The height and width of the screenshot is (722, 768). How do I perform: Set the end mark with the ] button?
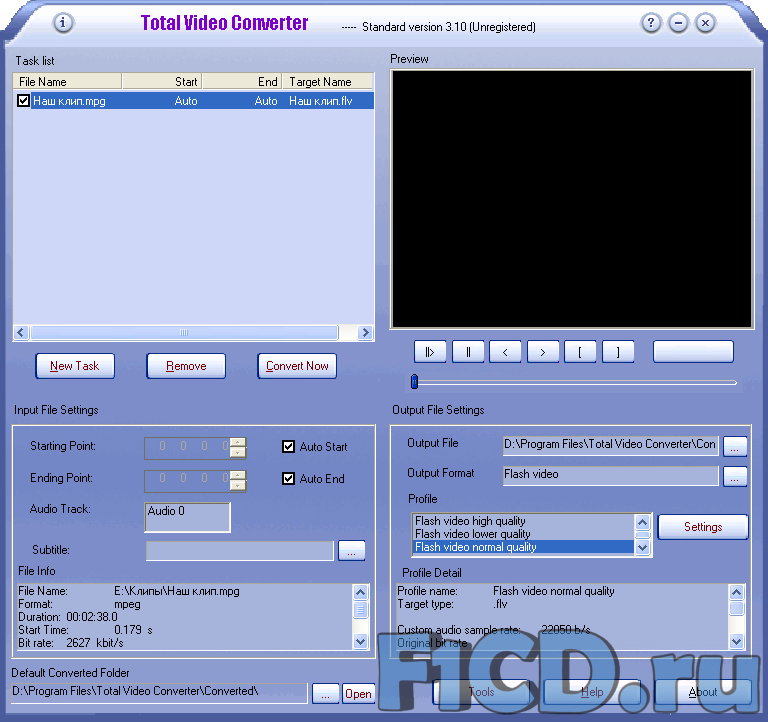point(618,352)
